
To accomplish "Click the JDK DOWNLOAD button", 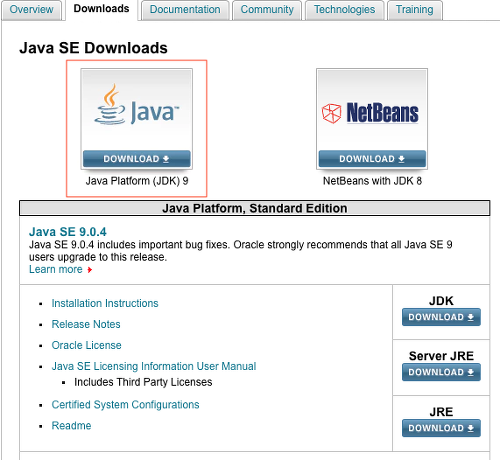I will (441, 317).
